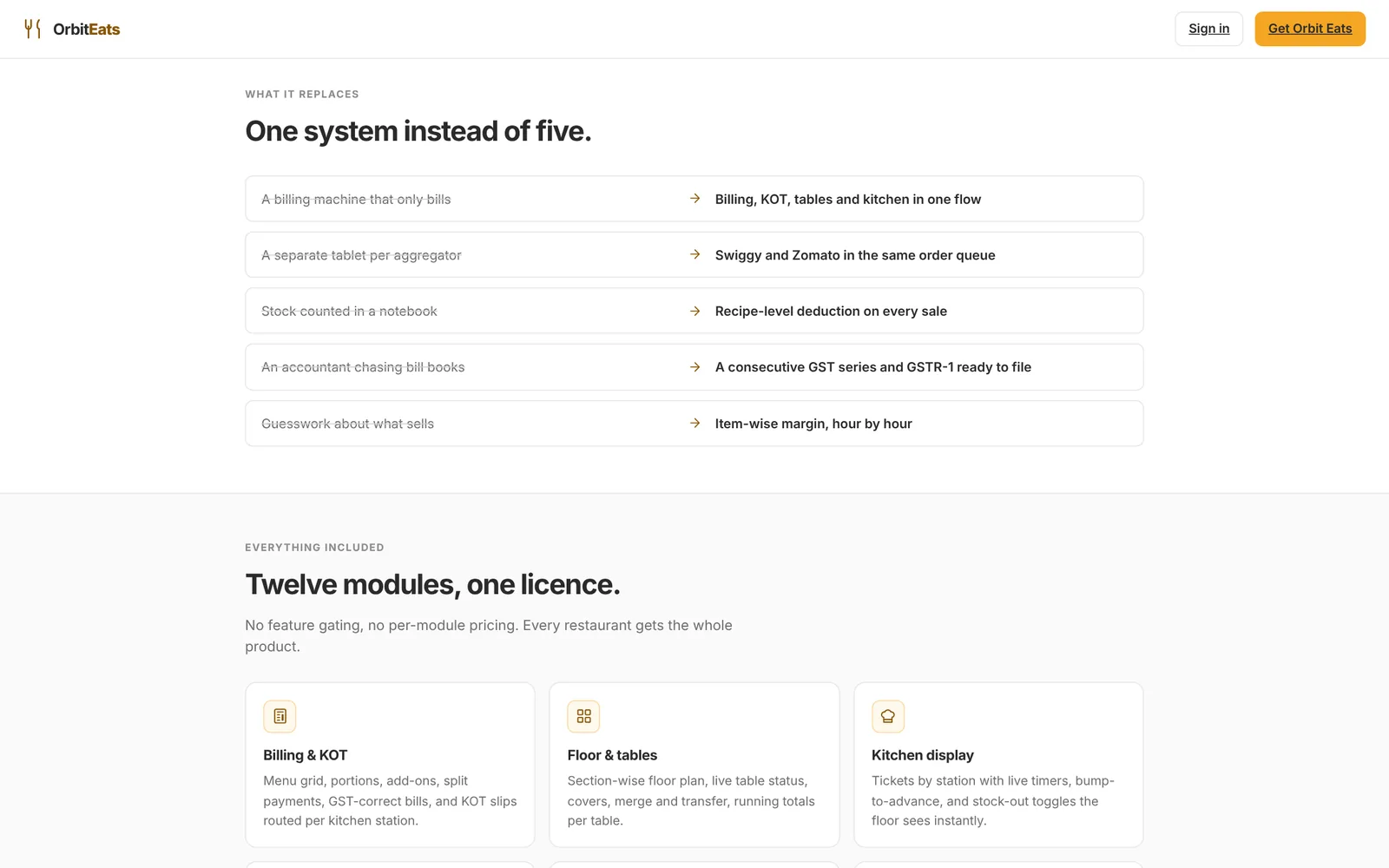Click the Billing & KOT description starting 'Menu grid'

pyautogui.click(x=390, y=801)
